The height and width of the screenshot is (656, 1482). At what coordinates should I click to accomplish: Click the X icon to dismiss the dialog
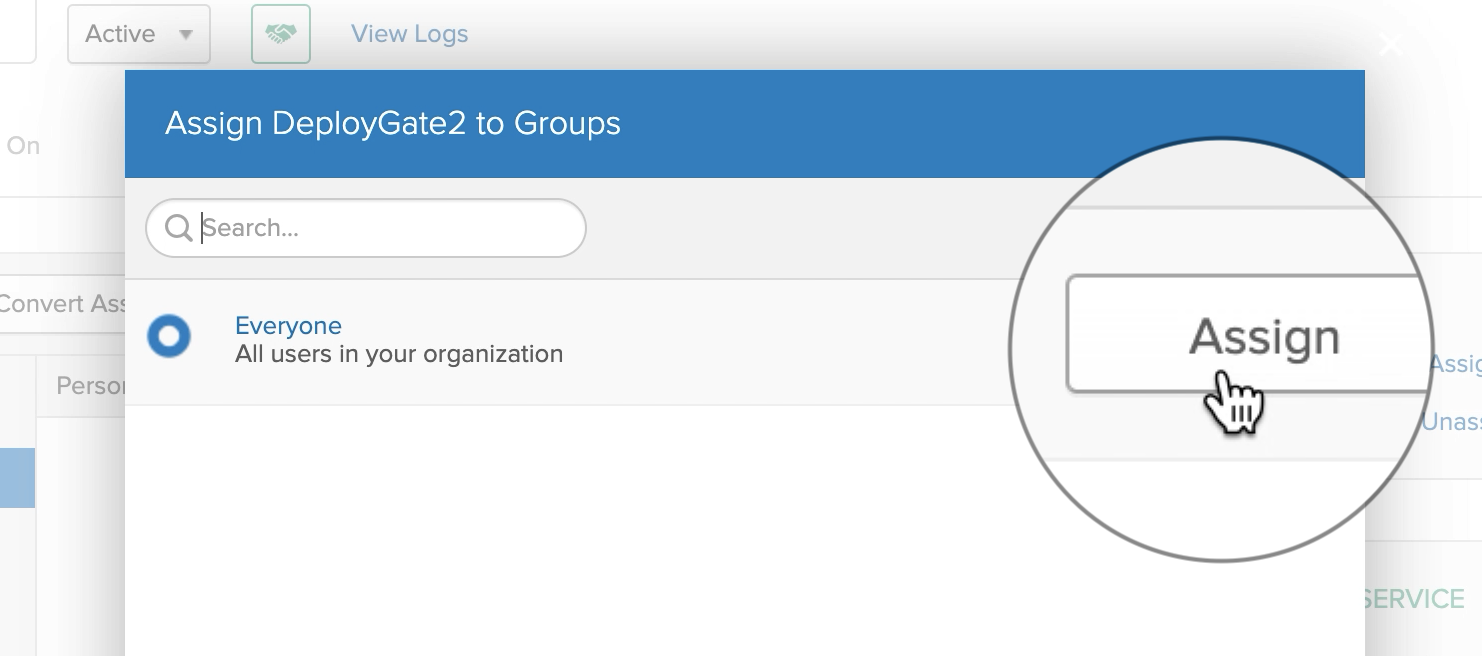pyautogui.click(x=1390, y=44)
